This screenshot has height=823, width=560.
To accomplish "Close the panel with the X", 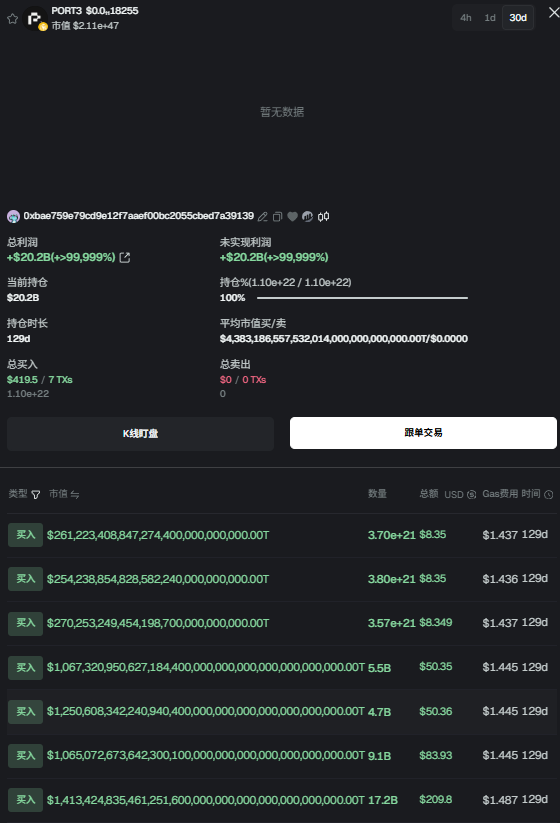I will coord(554,13).
